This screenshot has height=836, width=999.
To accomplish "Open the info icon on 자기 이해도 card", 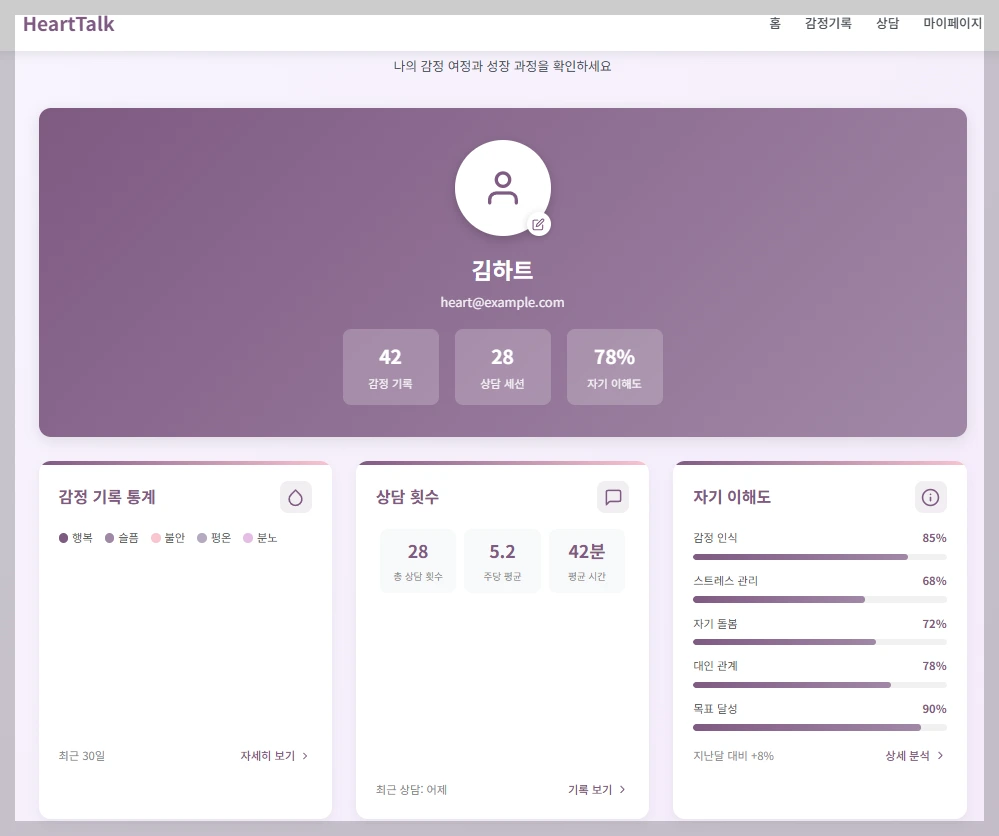I will [930, 497].
